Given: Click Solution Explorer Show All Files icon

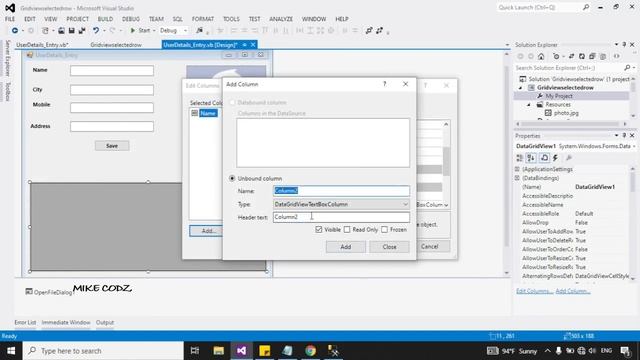Looking at the screenshot, I should click(x=603, y=56).
